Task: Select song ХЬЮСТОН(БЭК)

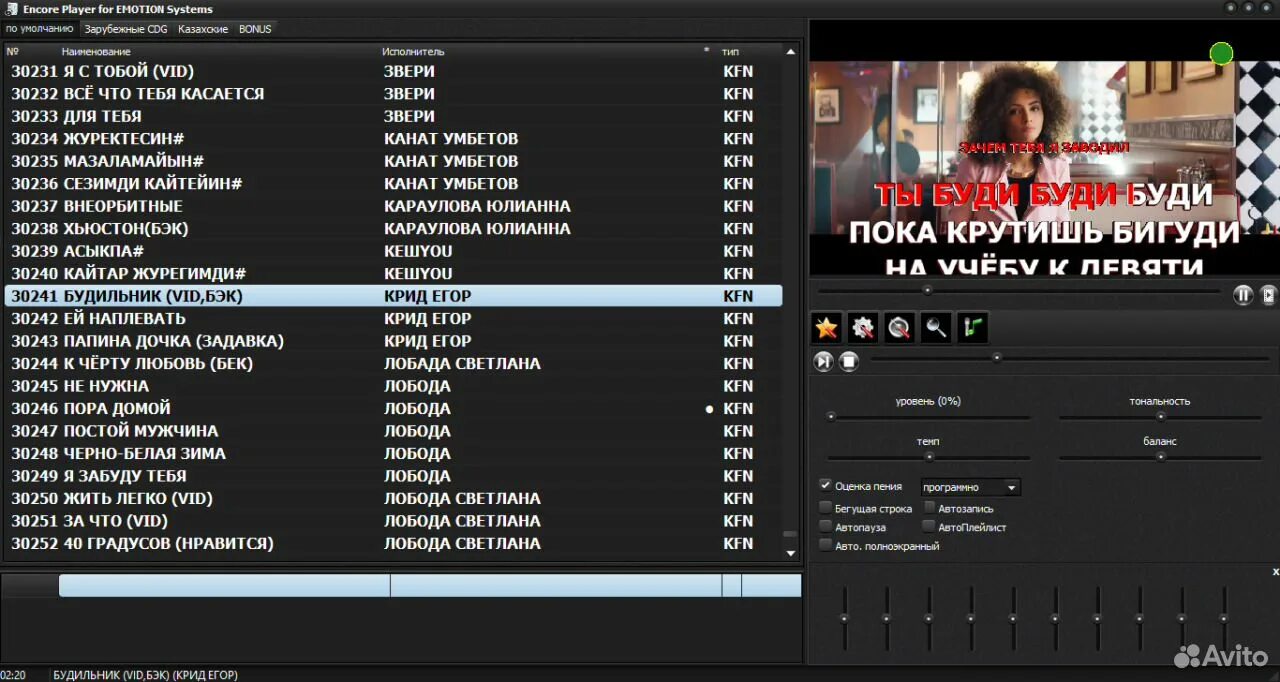Action: 393,229
